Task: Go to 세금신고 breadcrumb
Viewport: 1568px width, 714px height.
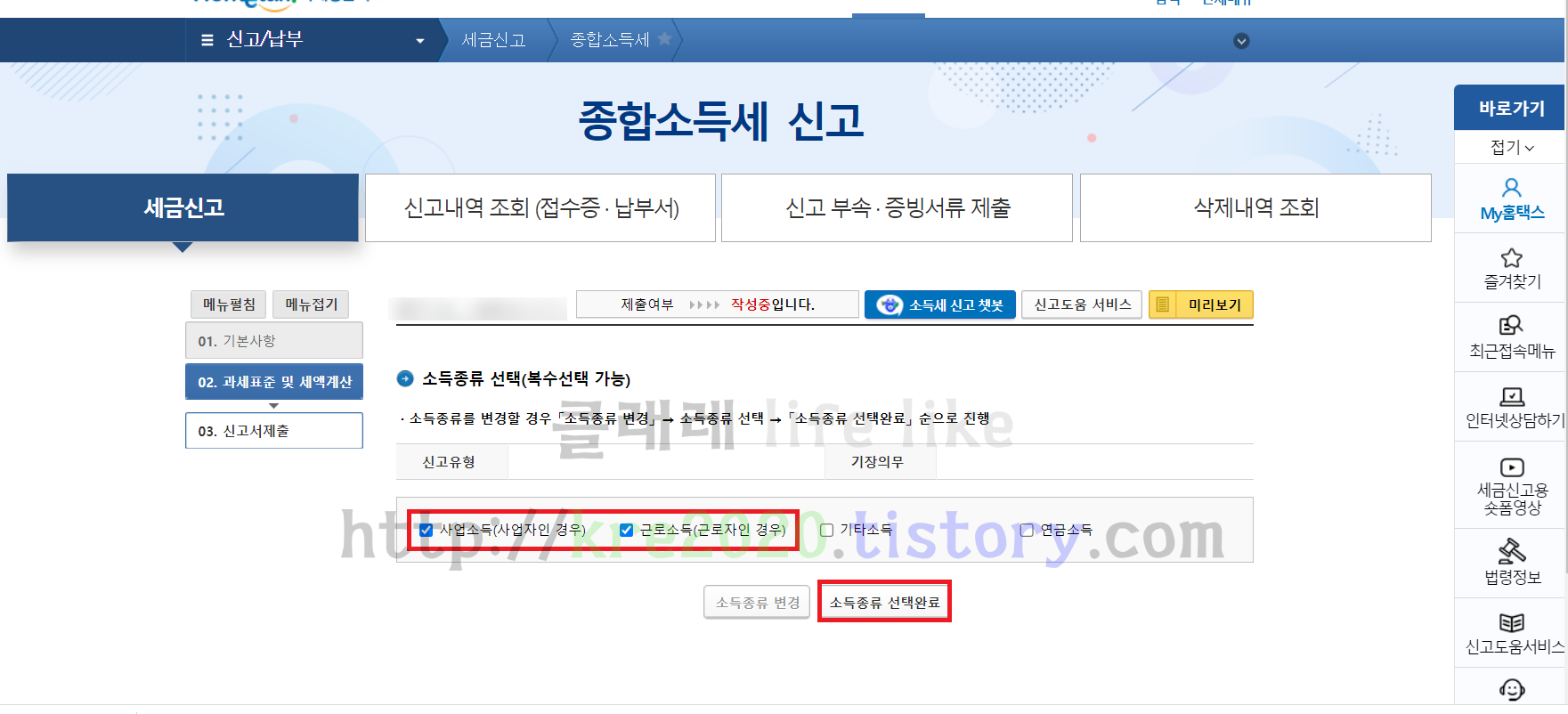Action: [x=493, y=40]
